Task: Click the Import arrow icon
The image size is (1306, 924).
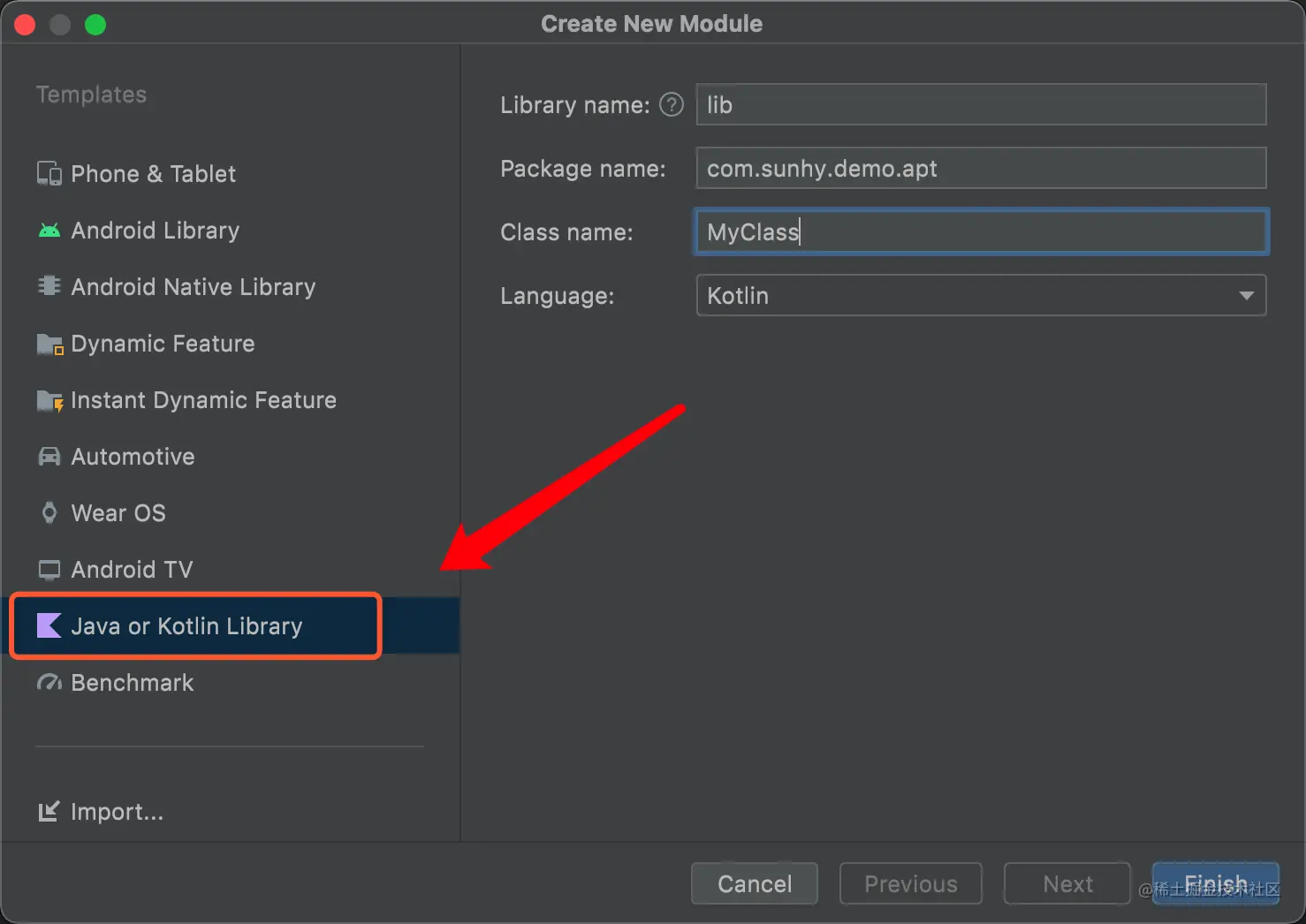Action: [x=49, y=811]
